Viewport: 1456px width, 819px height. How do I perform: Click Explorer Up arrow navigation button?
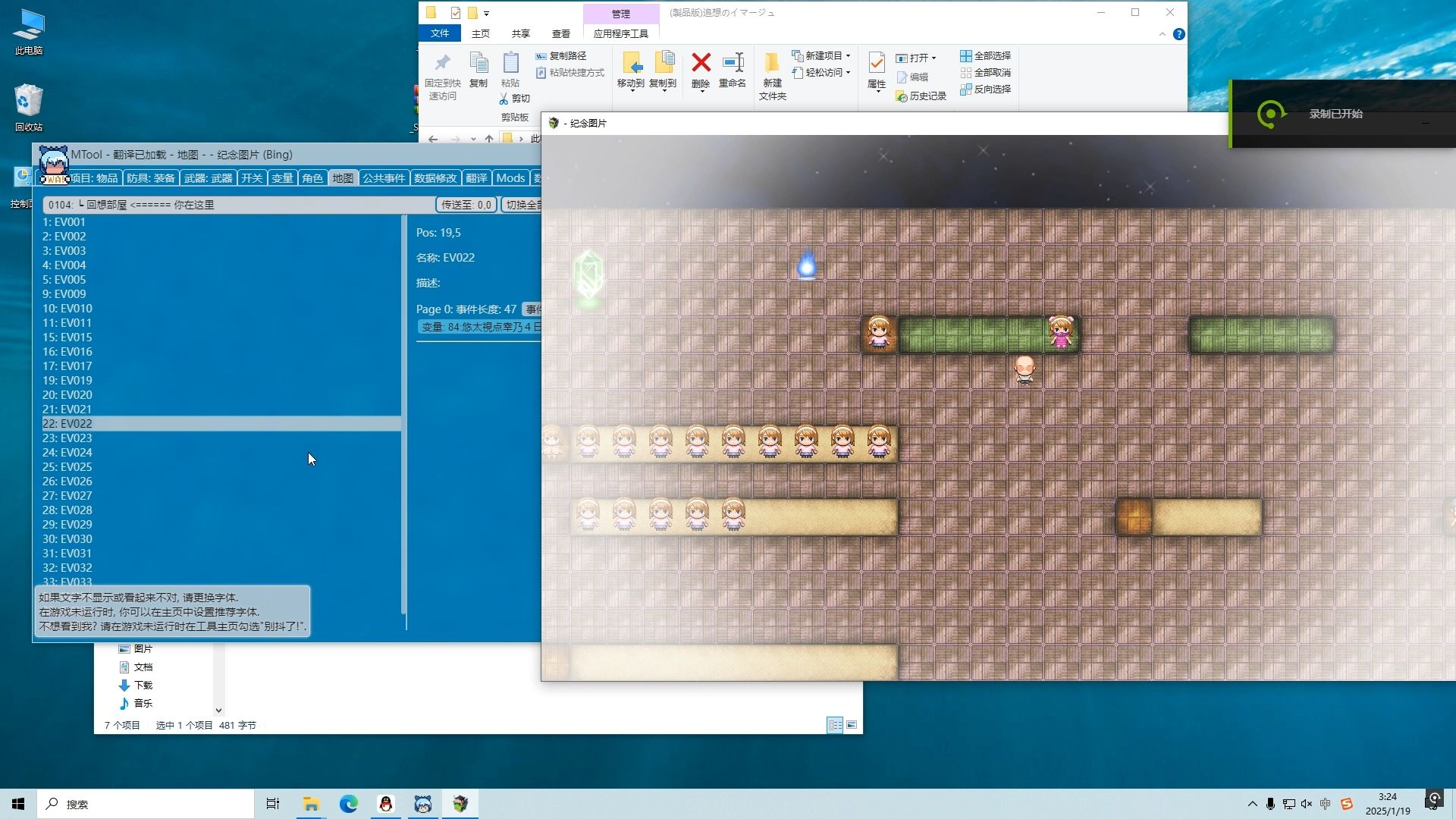[489, 139]
